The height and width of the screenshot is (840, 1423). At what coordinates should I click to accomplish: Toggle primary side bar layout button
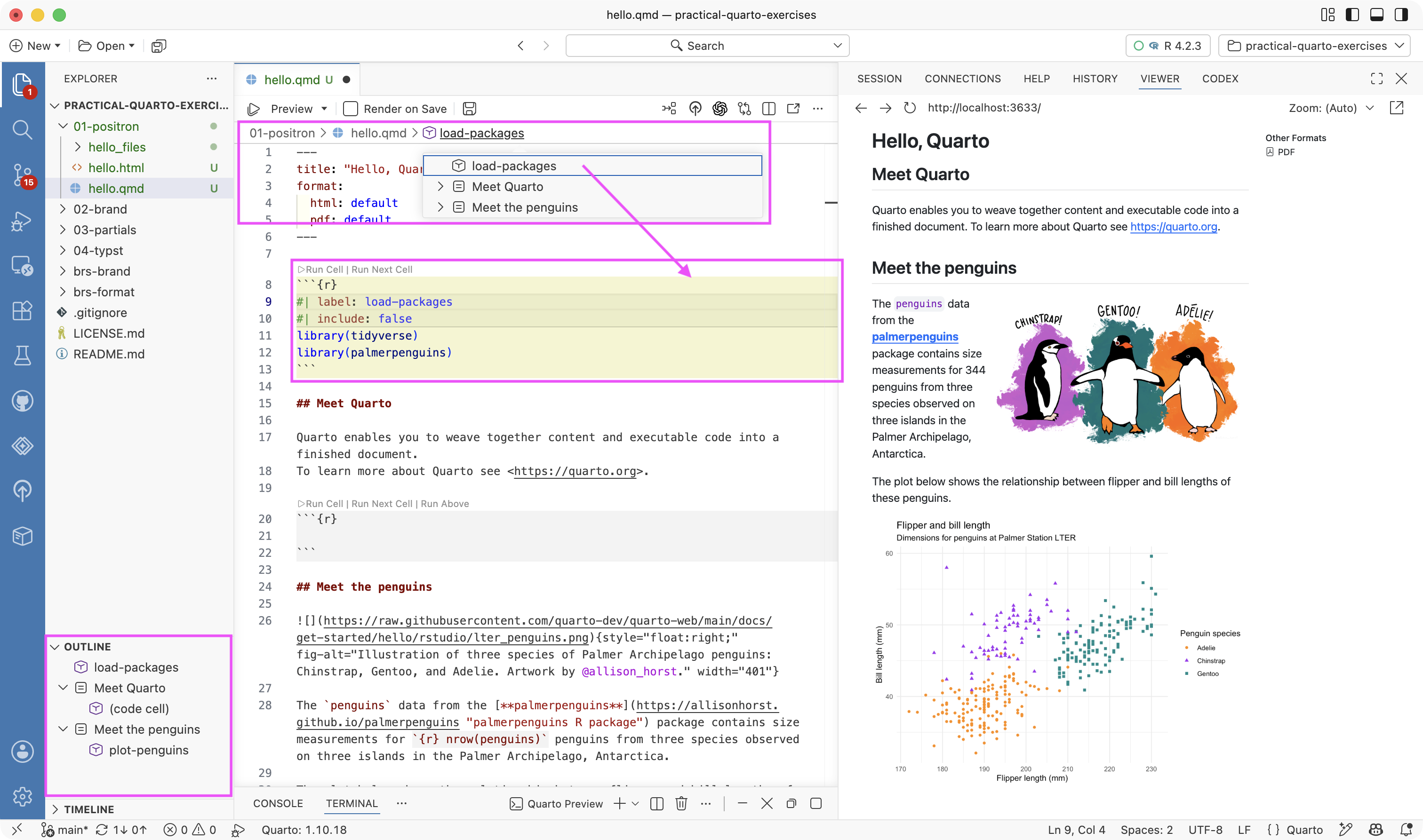[x=1352, y=15]
